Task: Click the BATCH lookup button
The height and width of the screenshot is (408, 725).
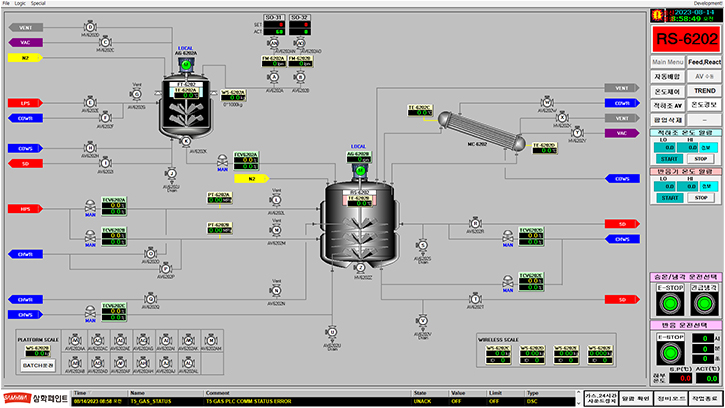Action: click(38, 365)
